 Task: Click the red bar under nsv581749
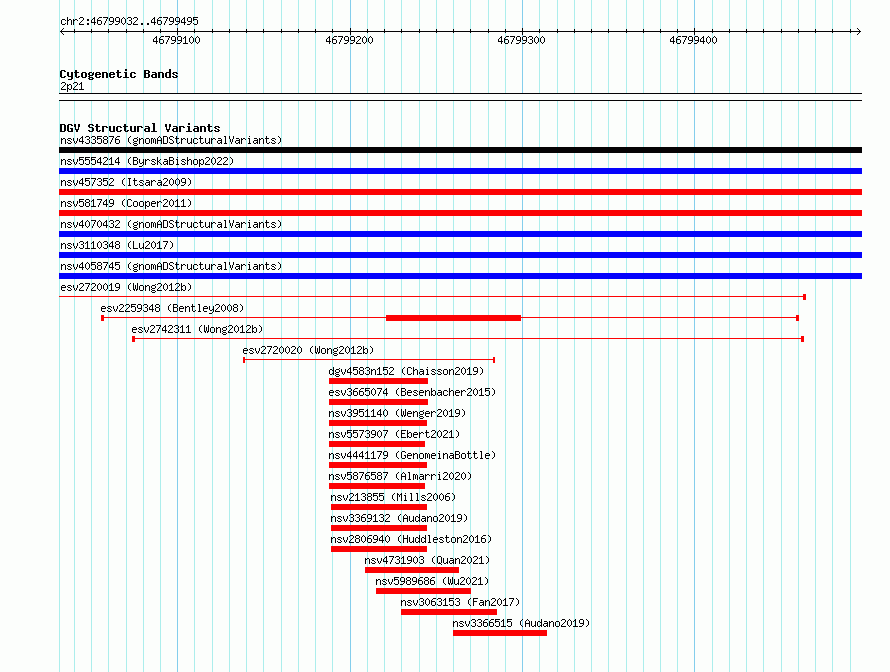tap(460, 213)
